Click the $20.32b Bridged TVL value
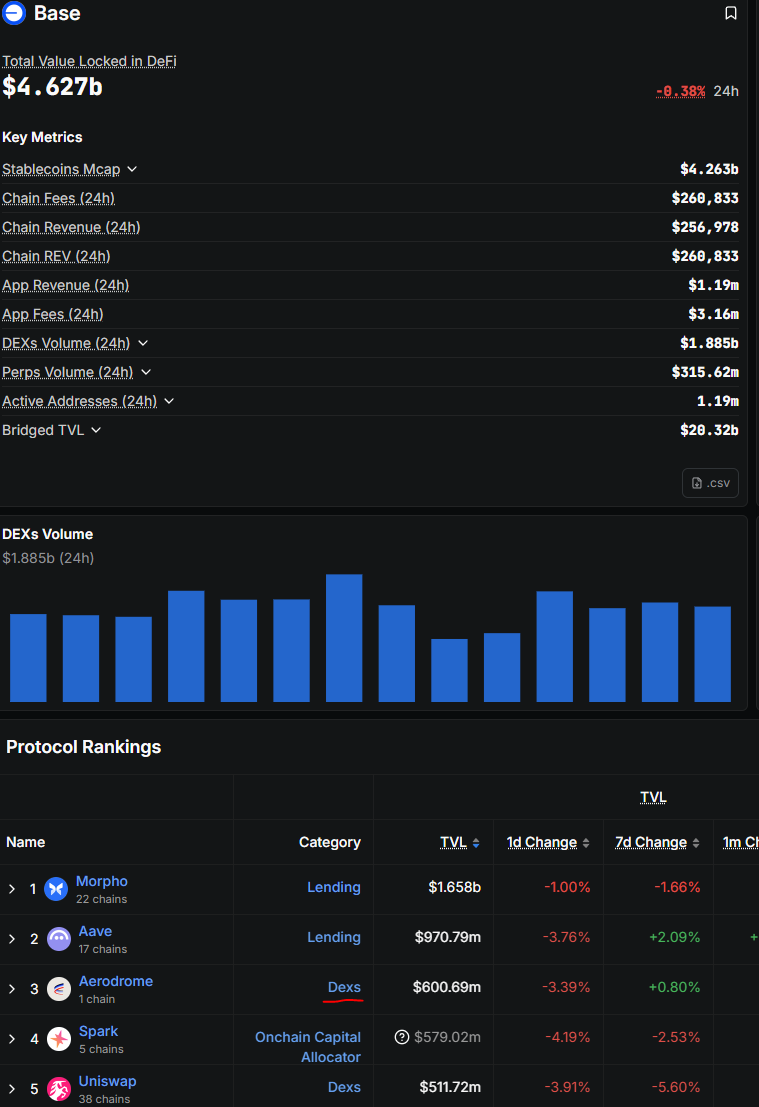759x1107 pixels. [x=710, y=430]
